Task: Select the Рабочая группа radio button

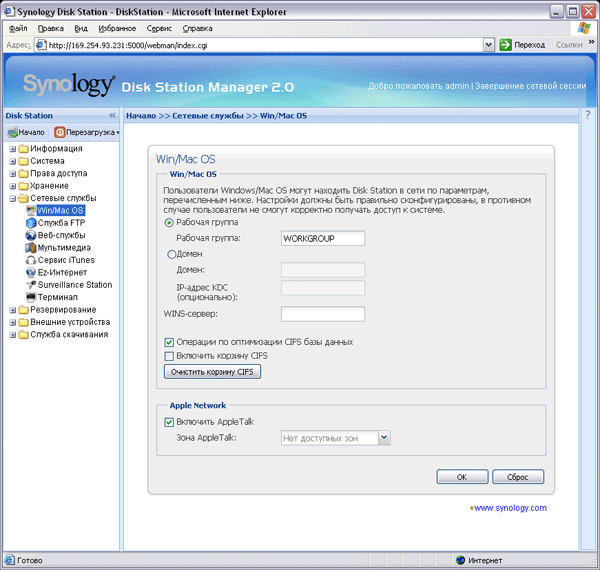Action: pos(169,223)
